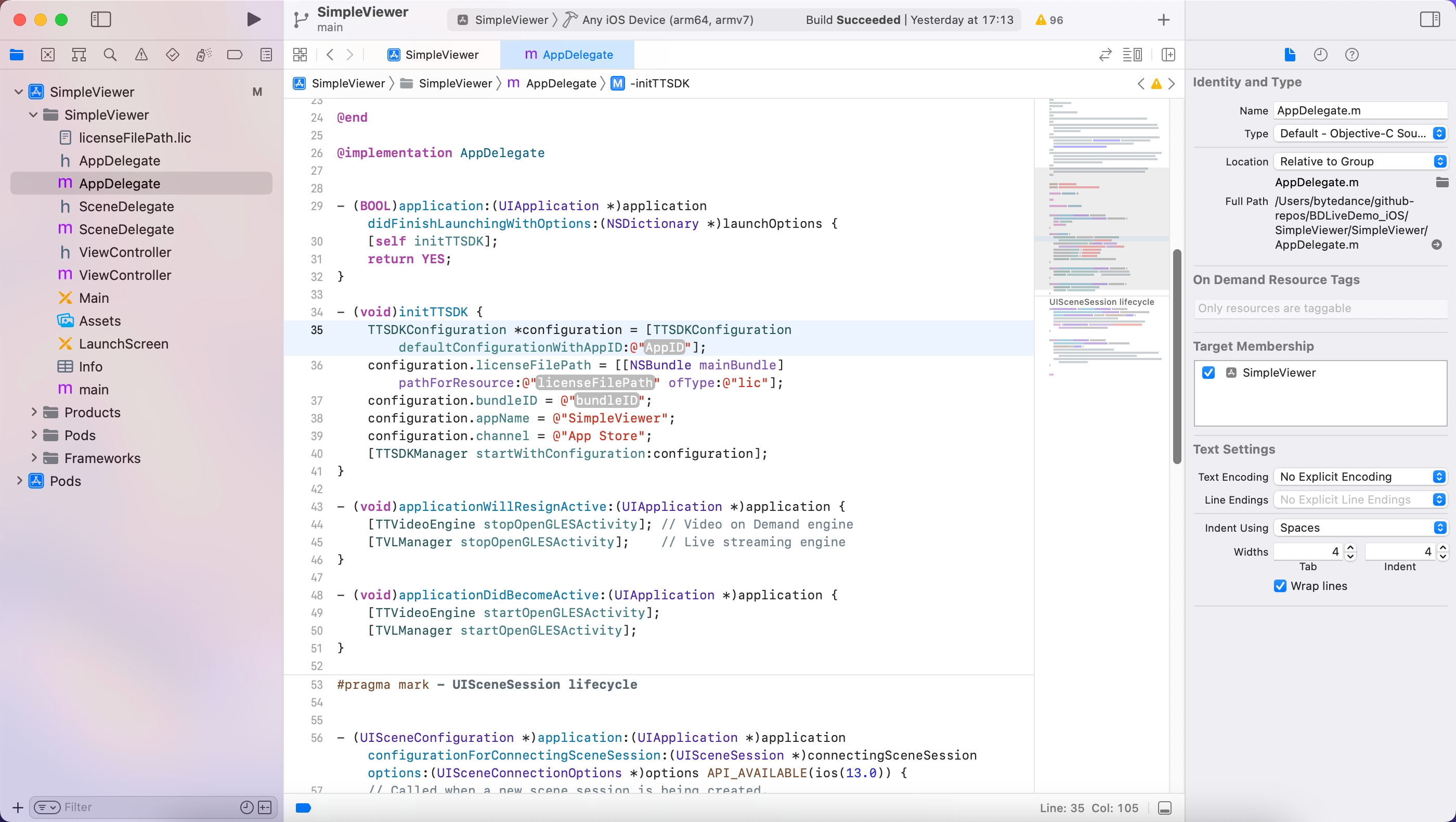
Task: Toggle the left navigator sidebar button
Action: (x=101, y=20)
